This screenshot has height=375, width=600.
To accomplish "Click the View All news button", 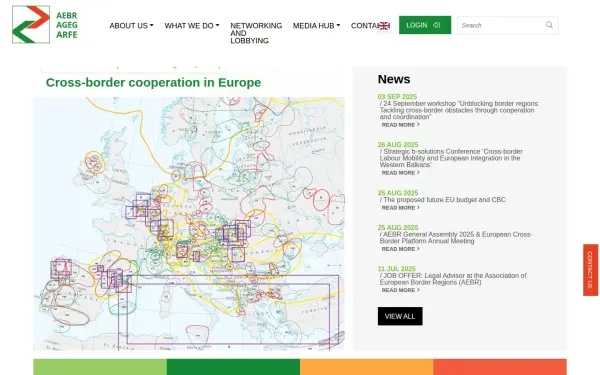I will [400, 316].
